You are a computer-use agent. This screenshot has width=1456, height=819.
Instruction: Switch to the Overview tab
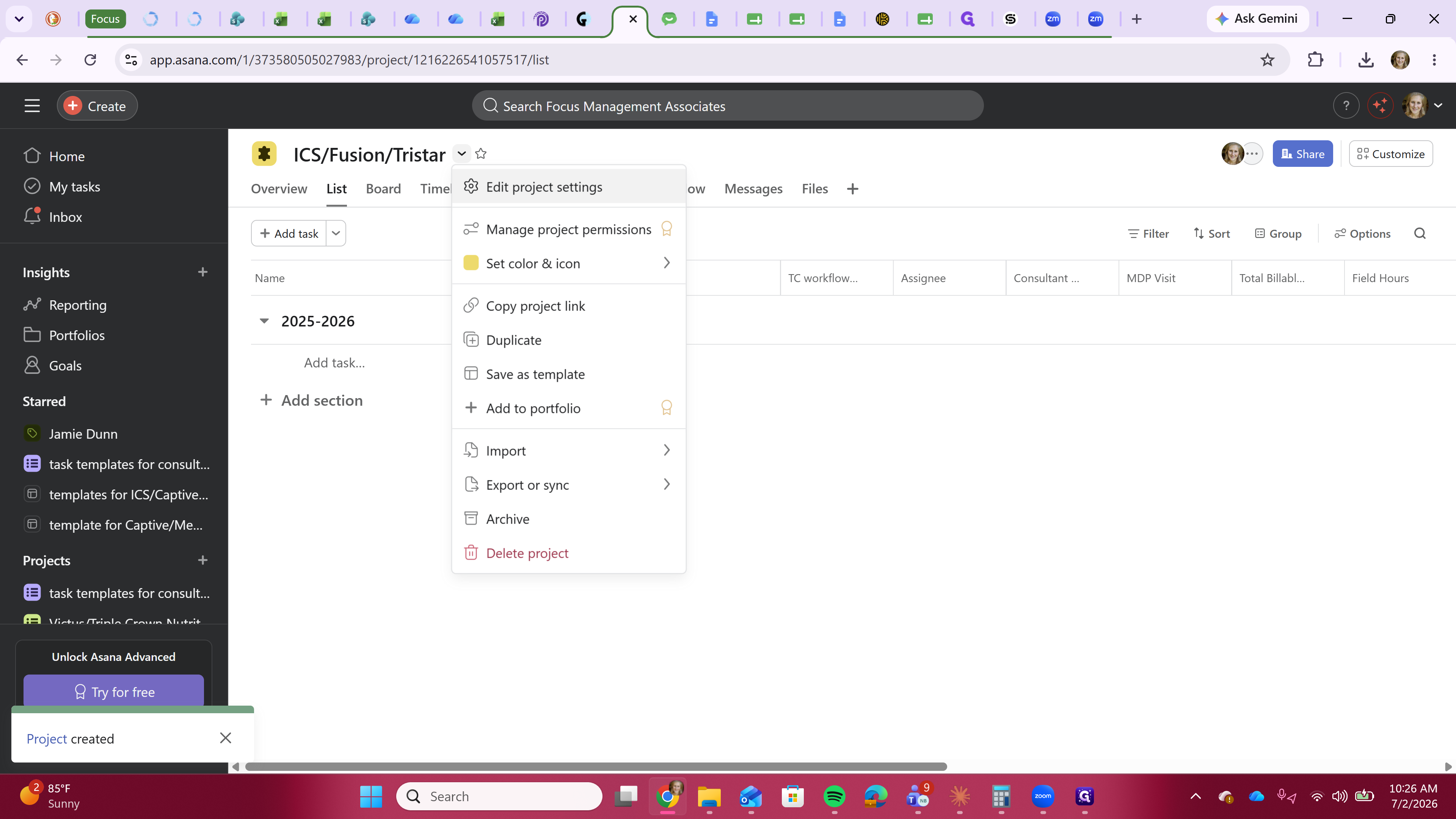[x=279, y=189]
